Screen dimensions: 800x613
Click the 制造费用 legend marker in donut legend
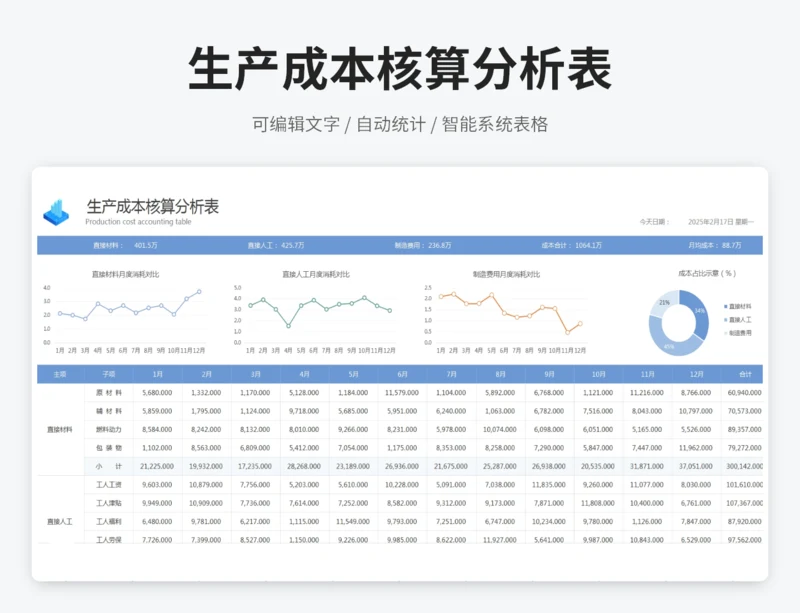(x=726, y=333)
